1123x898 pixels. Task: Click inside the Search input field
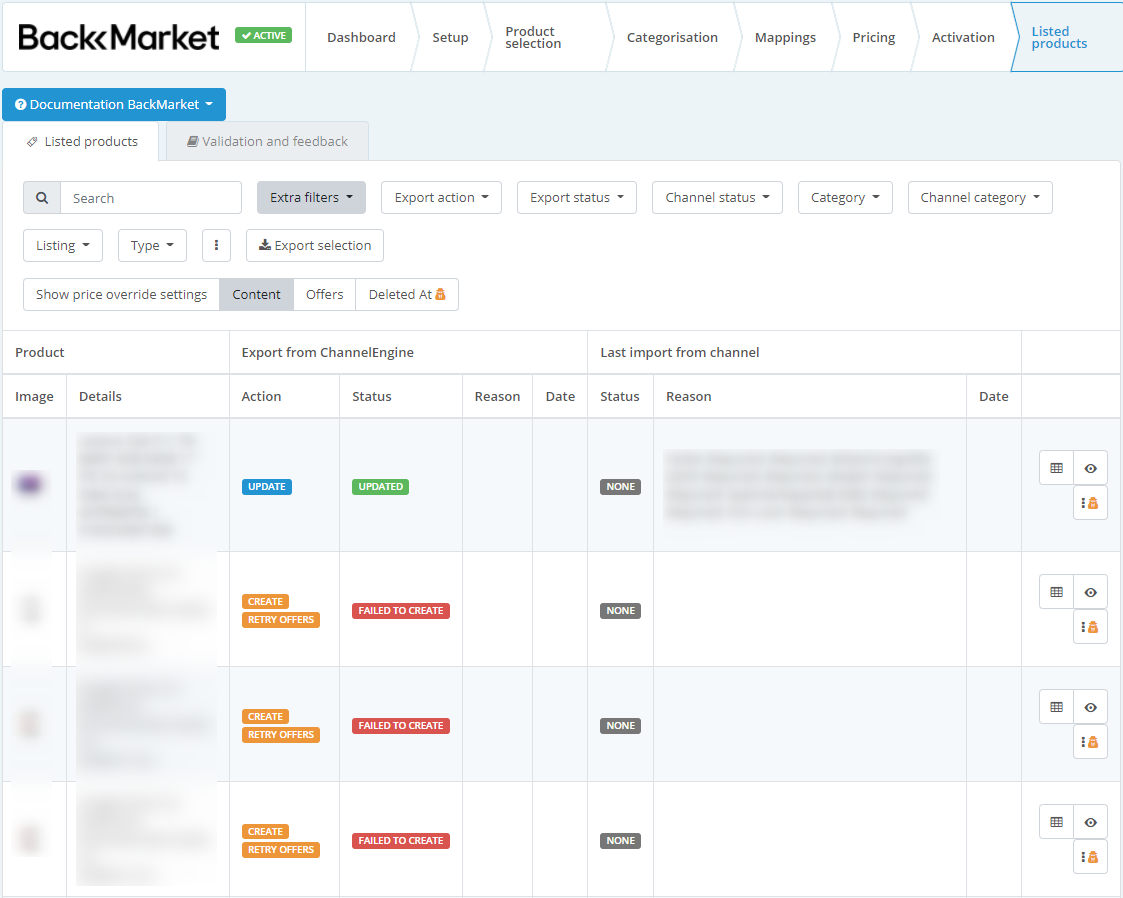point(150,197)
